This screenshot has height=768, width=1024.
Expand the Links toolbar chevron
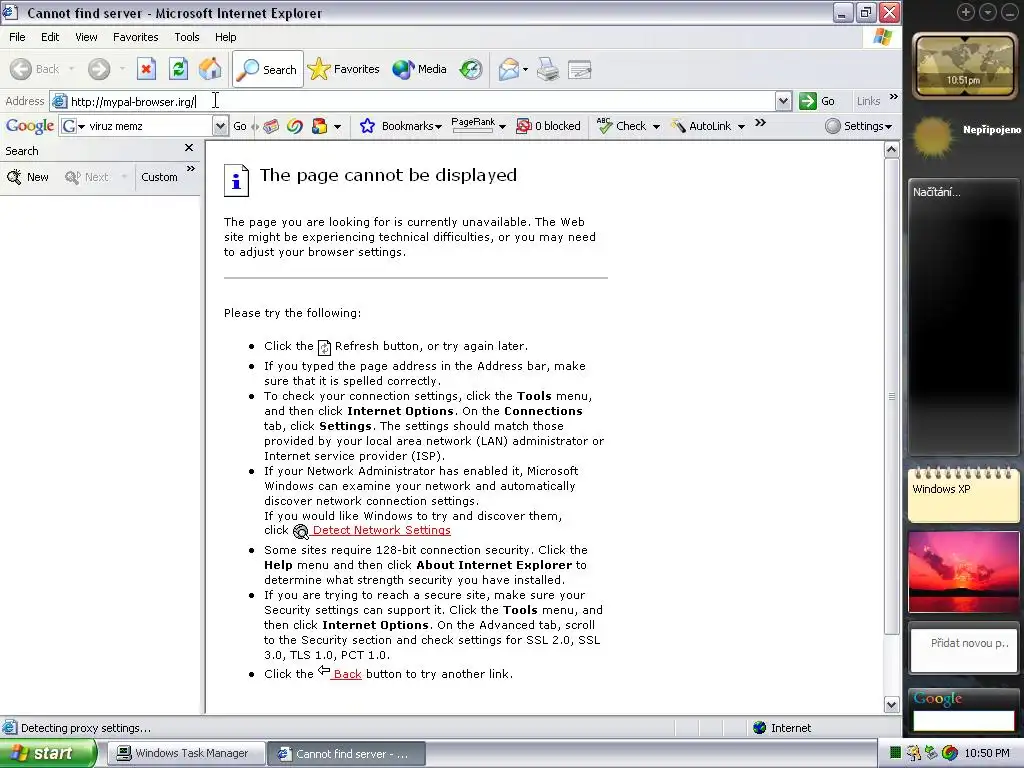(x=894, y=97)
